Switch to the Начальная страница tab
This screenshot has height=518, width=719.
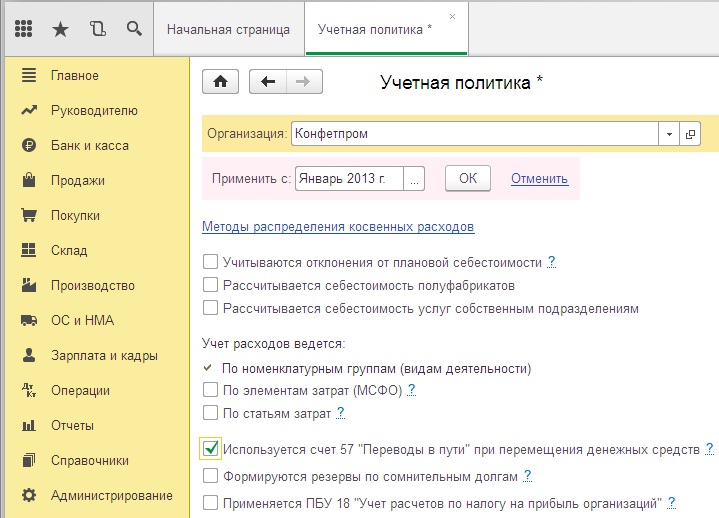coord(228,29)
